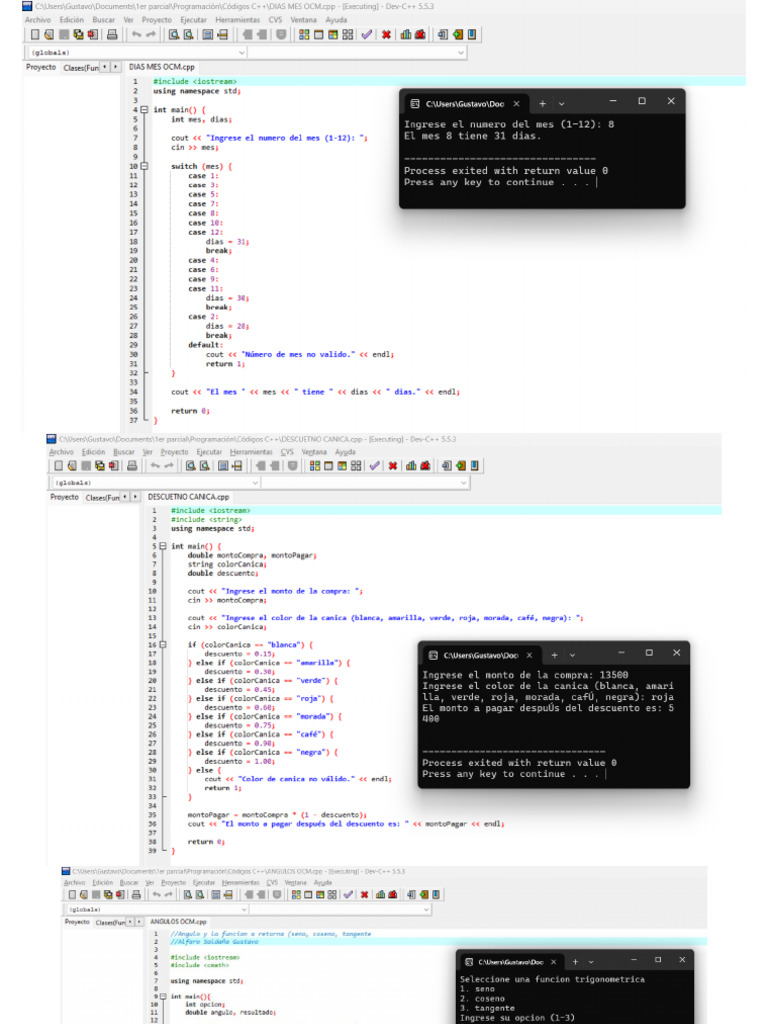Switch to Proyecto tab in DIAS MES window

point(40,67)
